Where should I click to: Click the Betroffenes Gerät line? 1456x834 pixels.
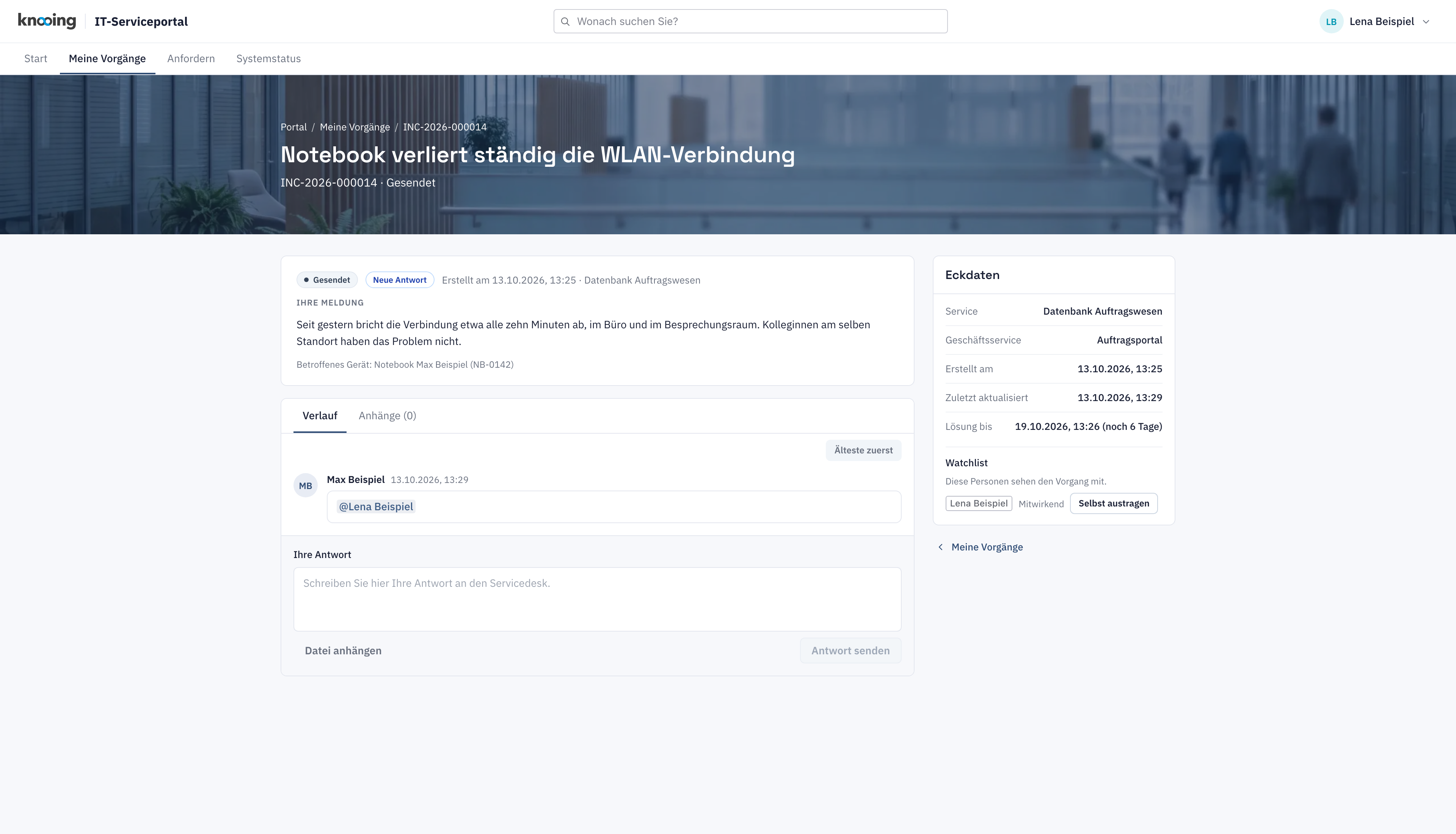point(405,365)
